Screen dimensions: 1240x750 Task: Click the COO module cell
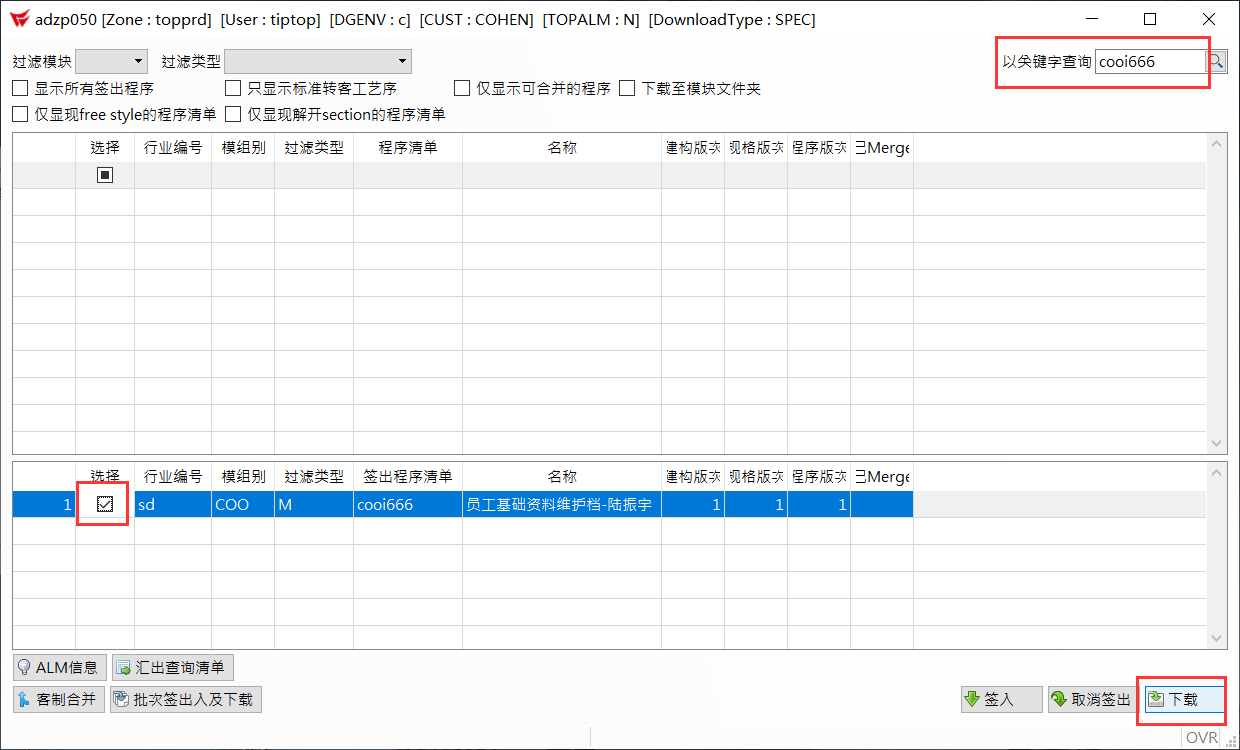[243, 504]
